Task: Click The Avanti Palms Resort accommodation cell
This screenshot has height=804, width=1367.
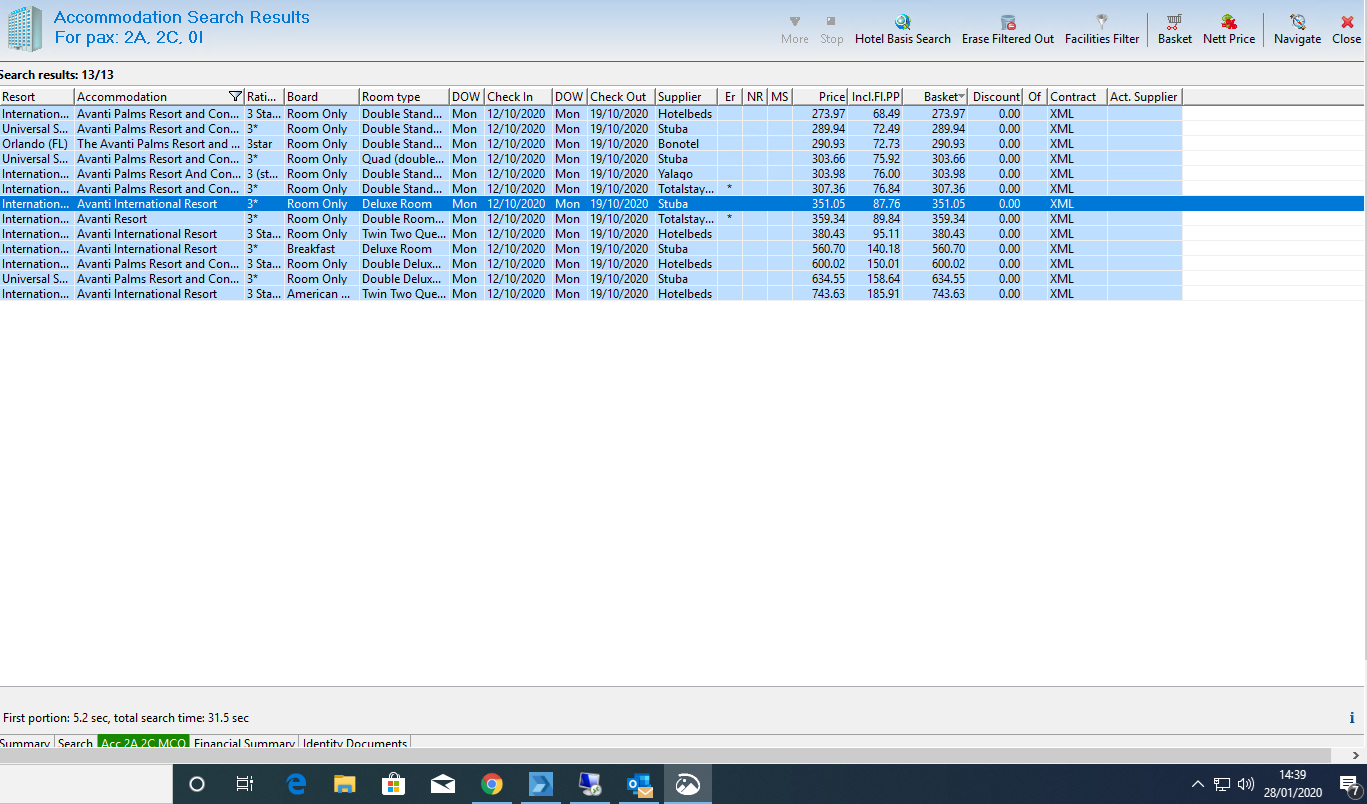Action: tap(159, 144)
